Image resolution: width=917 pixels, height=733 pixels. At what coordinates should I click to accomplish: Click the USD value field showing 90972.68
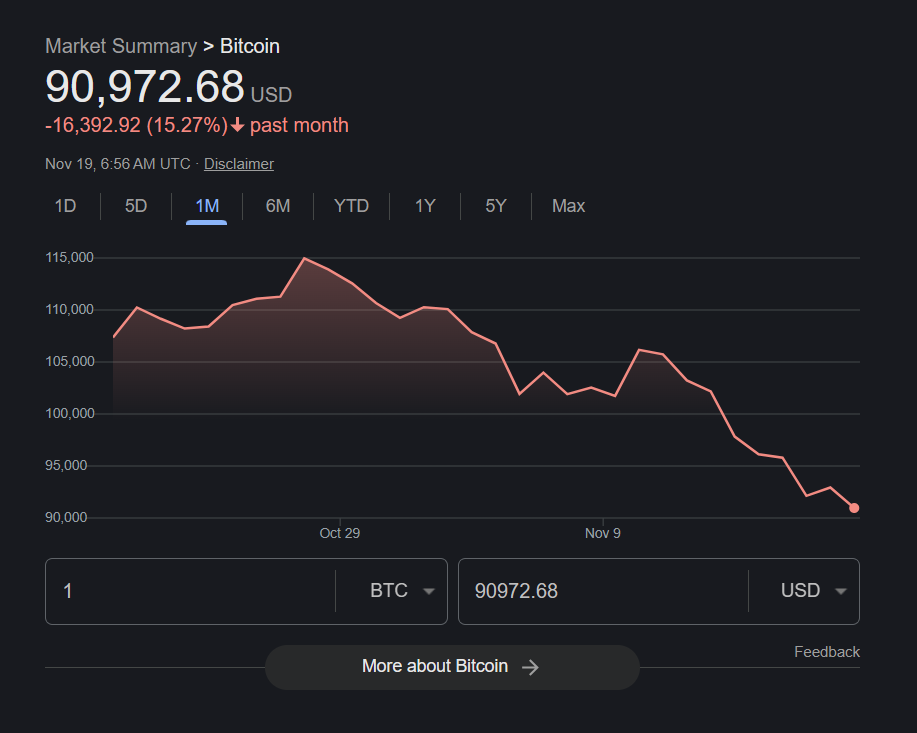coord(600,591)
